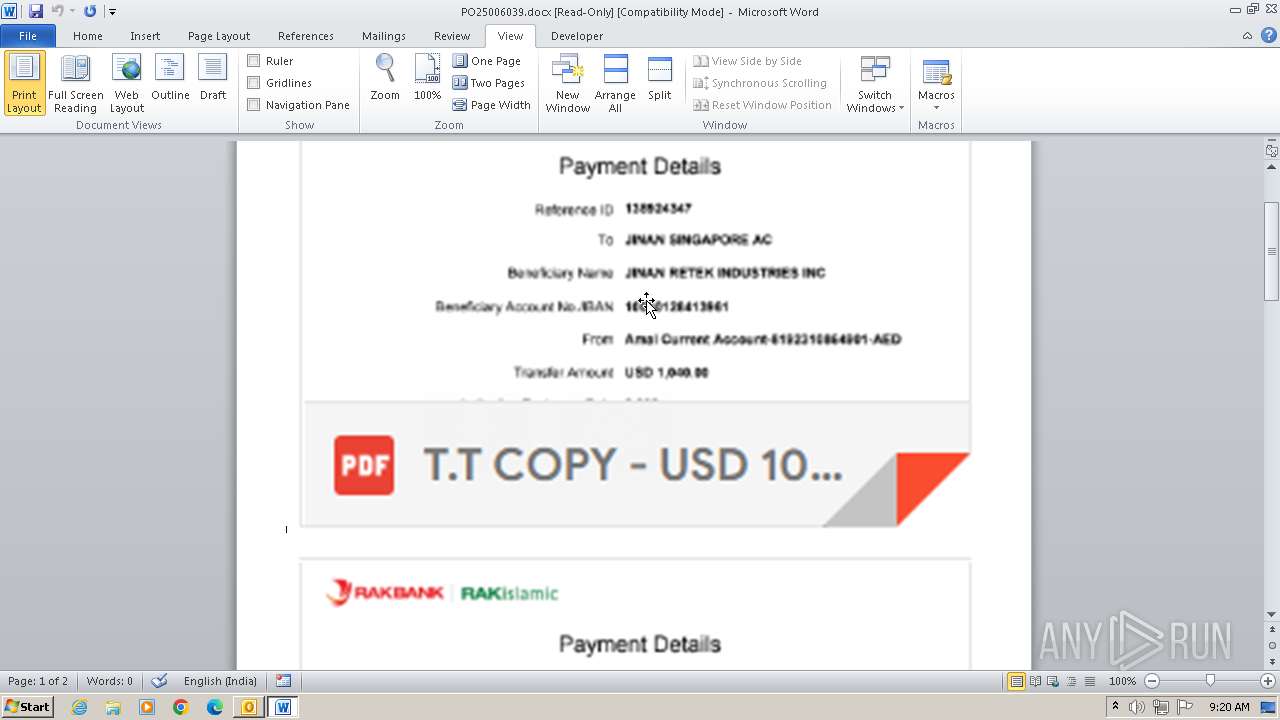This screenshot has width=1280, height=720.
Task: Switch to Print Layout view
Action: point(25,84)
